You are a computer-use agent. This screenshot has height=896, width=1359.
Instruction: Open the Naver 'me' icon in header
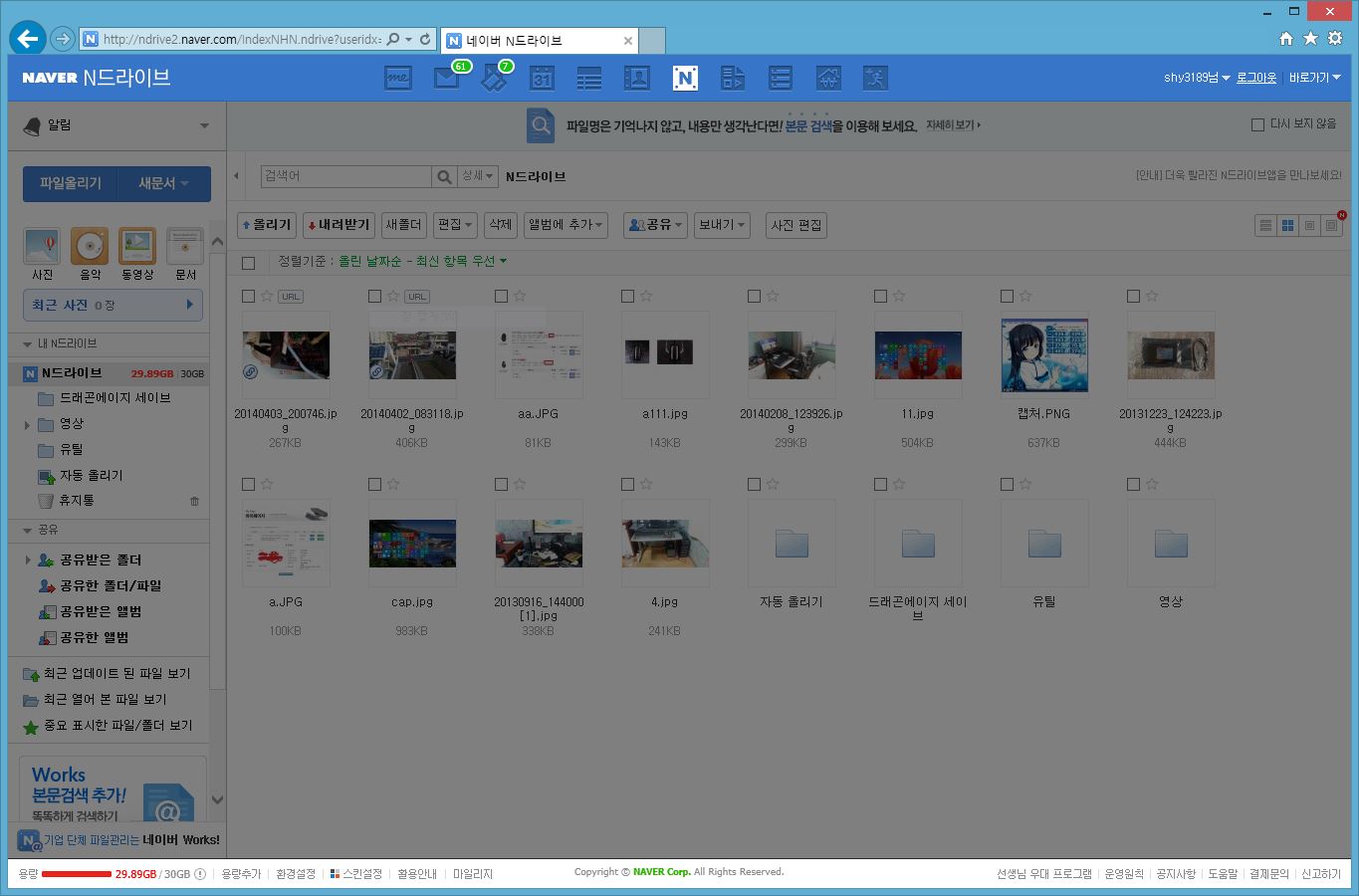(398, 78)
